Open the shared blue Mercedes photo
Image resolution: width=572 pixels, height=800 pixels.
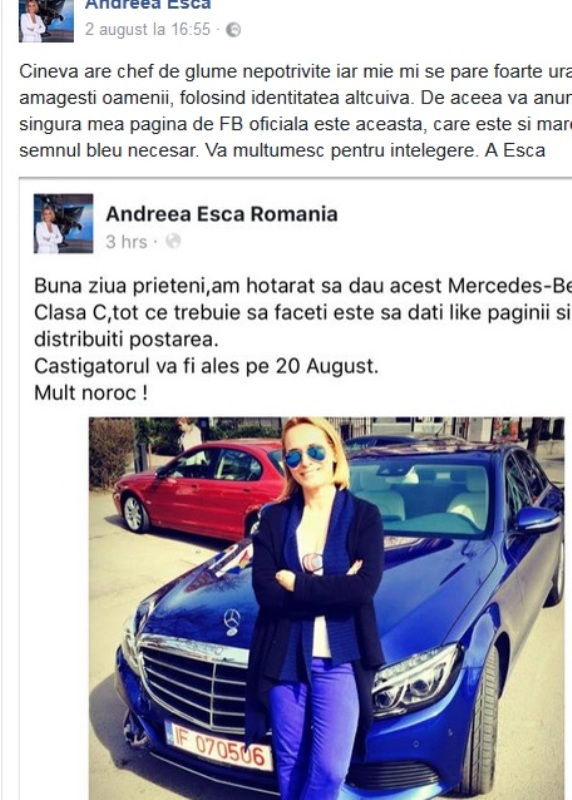tap(327, 608)
